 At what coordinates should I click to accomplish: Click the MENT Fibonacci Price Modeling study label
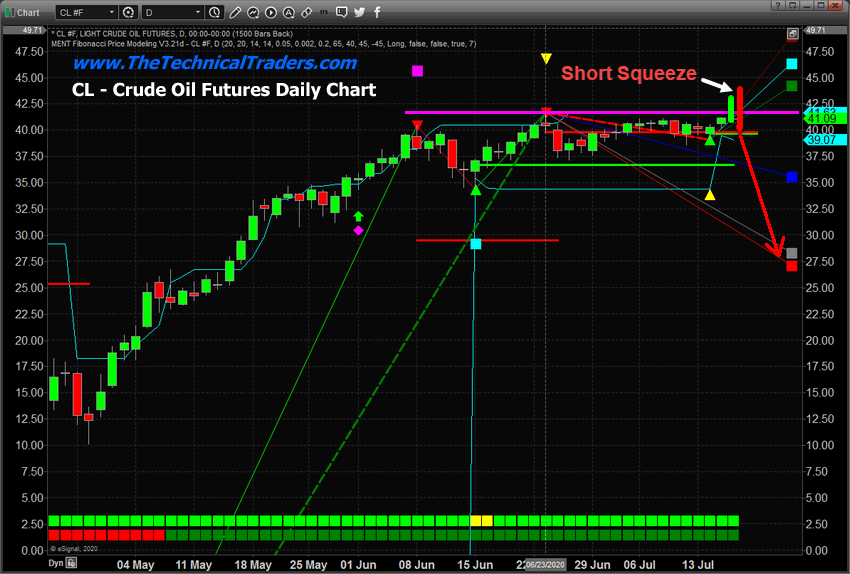click(264, 44)
